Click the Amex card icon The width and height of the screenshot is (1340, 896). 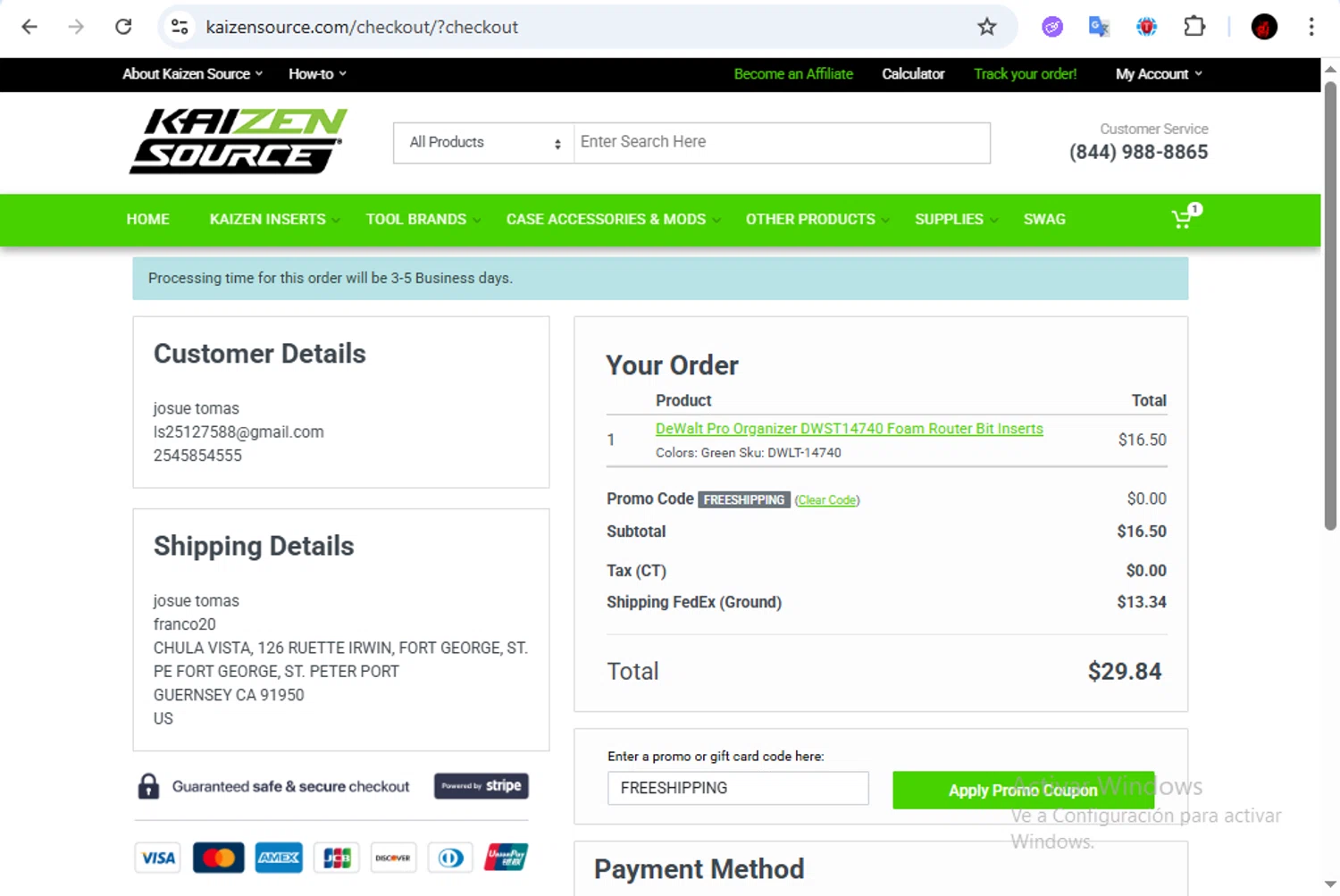click(279, 858)
